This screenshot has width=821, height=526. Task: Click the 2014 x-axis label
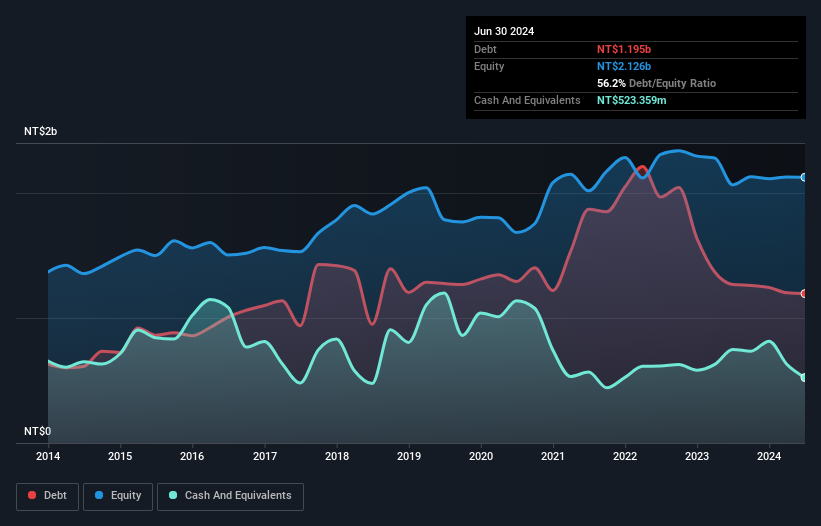tap(48, 456)
